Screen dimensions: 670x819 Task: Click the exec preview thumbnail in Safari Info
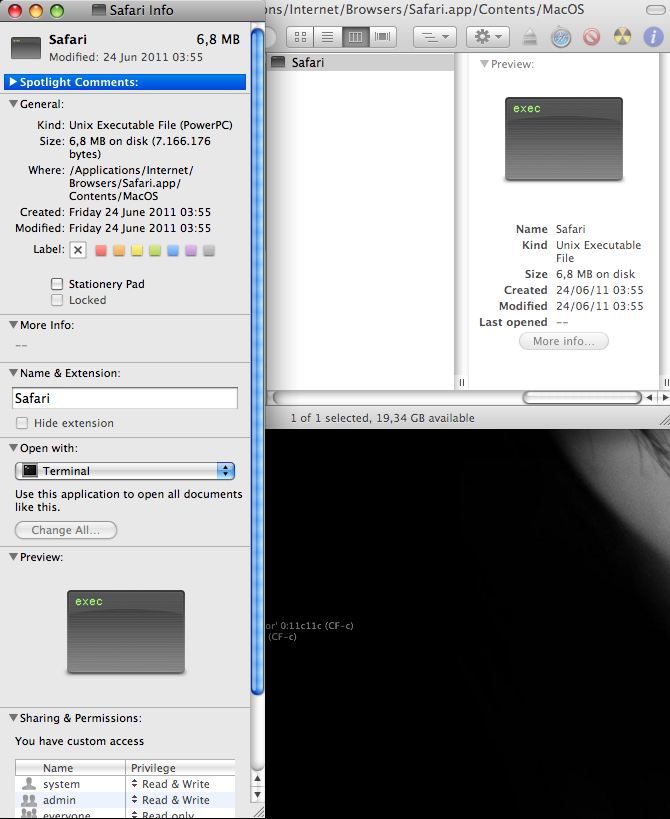126,632
